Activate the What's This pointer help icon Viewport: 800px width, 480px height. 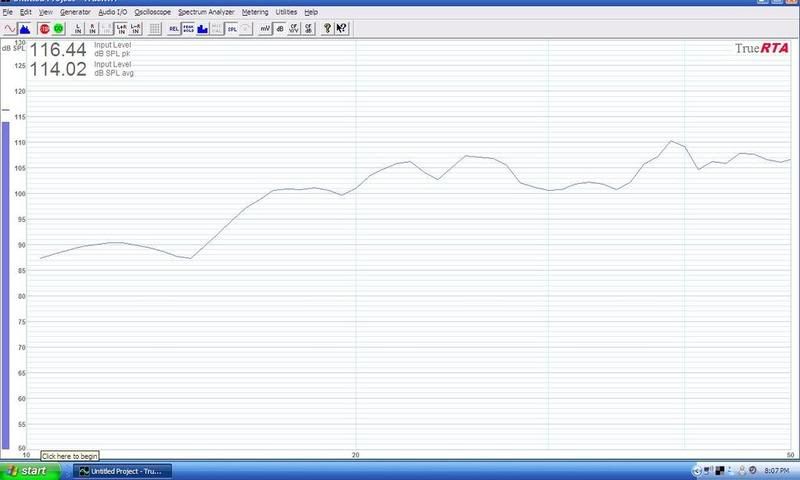341,29
